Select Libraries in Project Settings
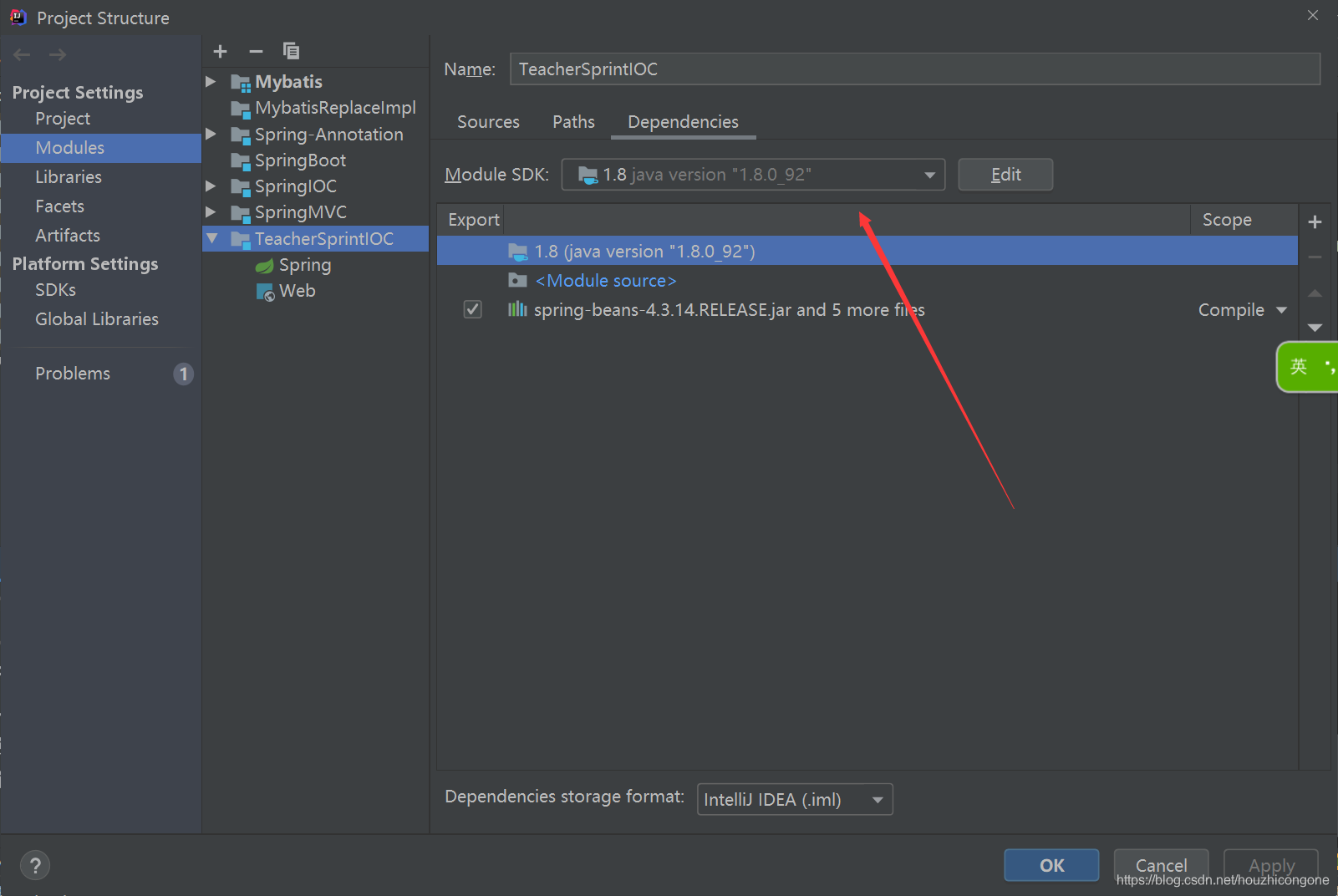Image resolution: width=1338 pixels, height=896 pixels. click(69, 177)
